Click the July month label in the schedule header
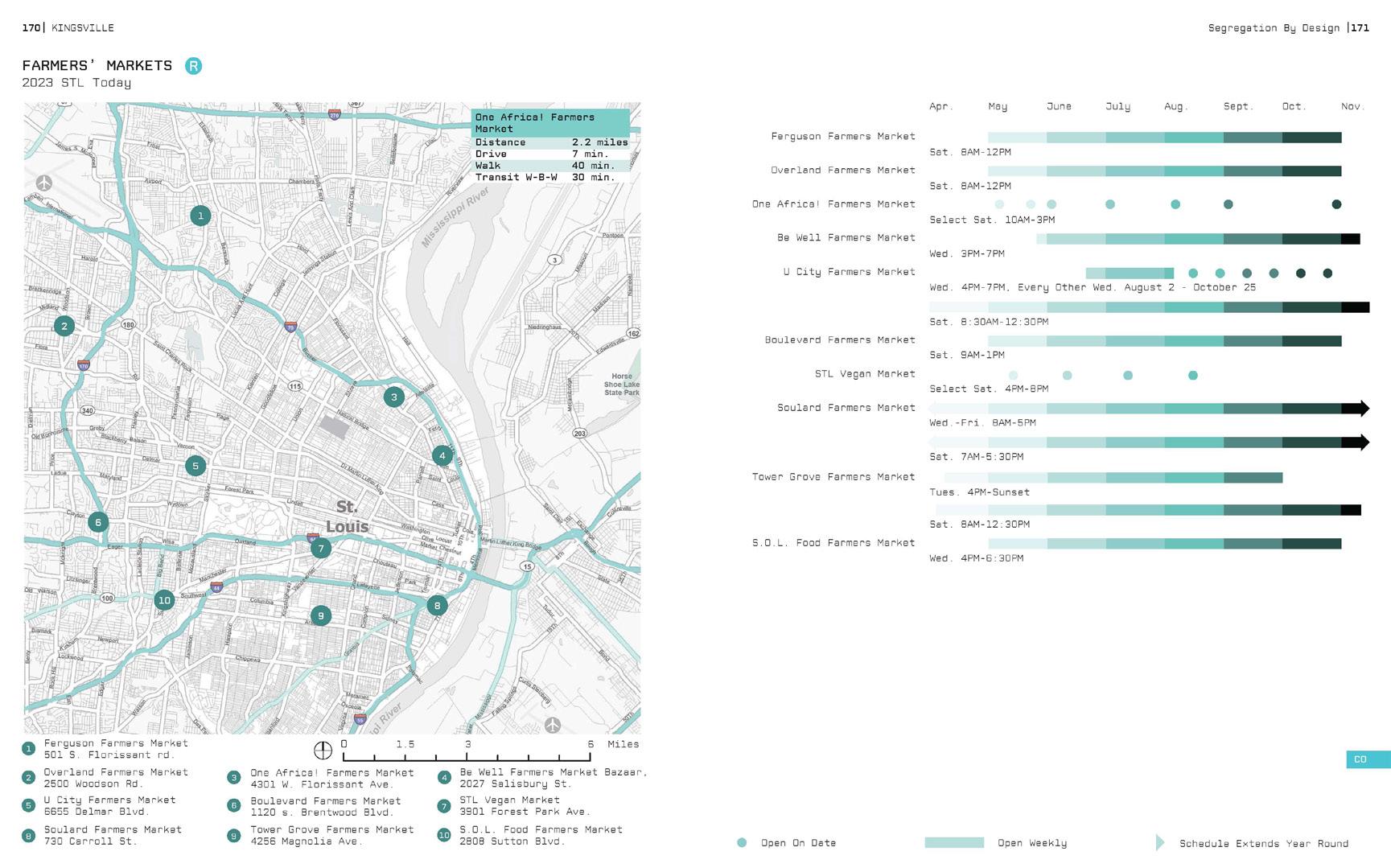The image size is (1391, 868). click(x=1117, y=106)
